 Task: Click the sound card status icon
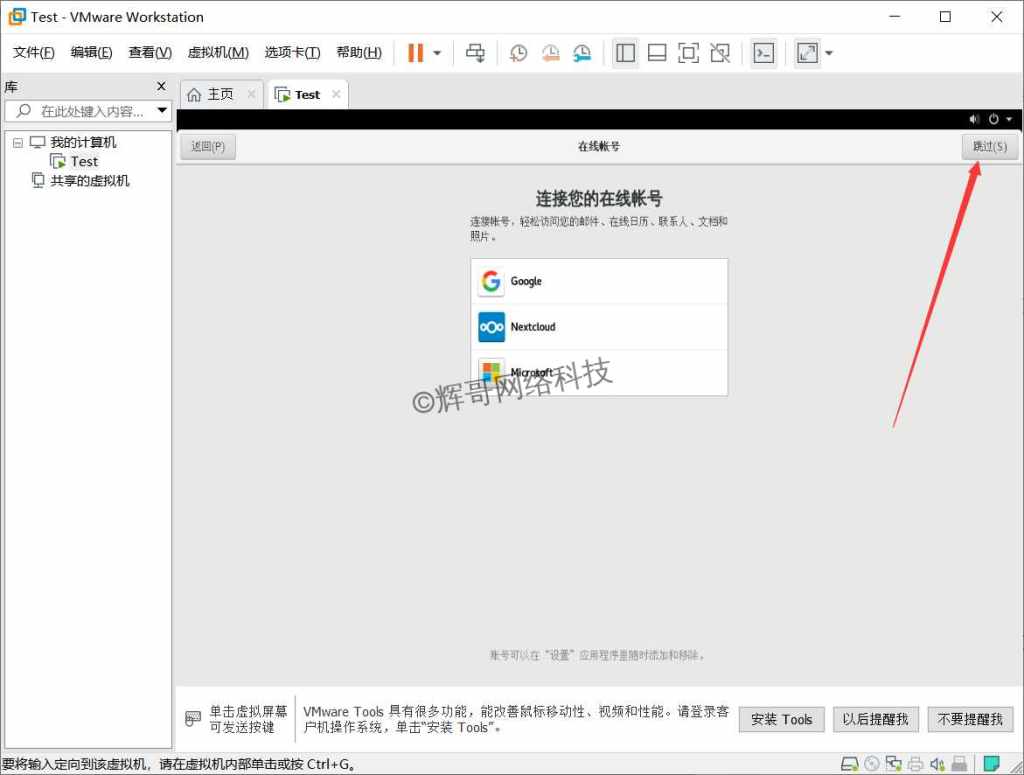(937, 764)
